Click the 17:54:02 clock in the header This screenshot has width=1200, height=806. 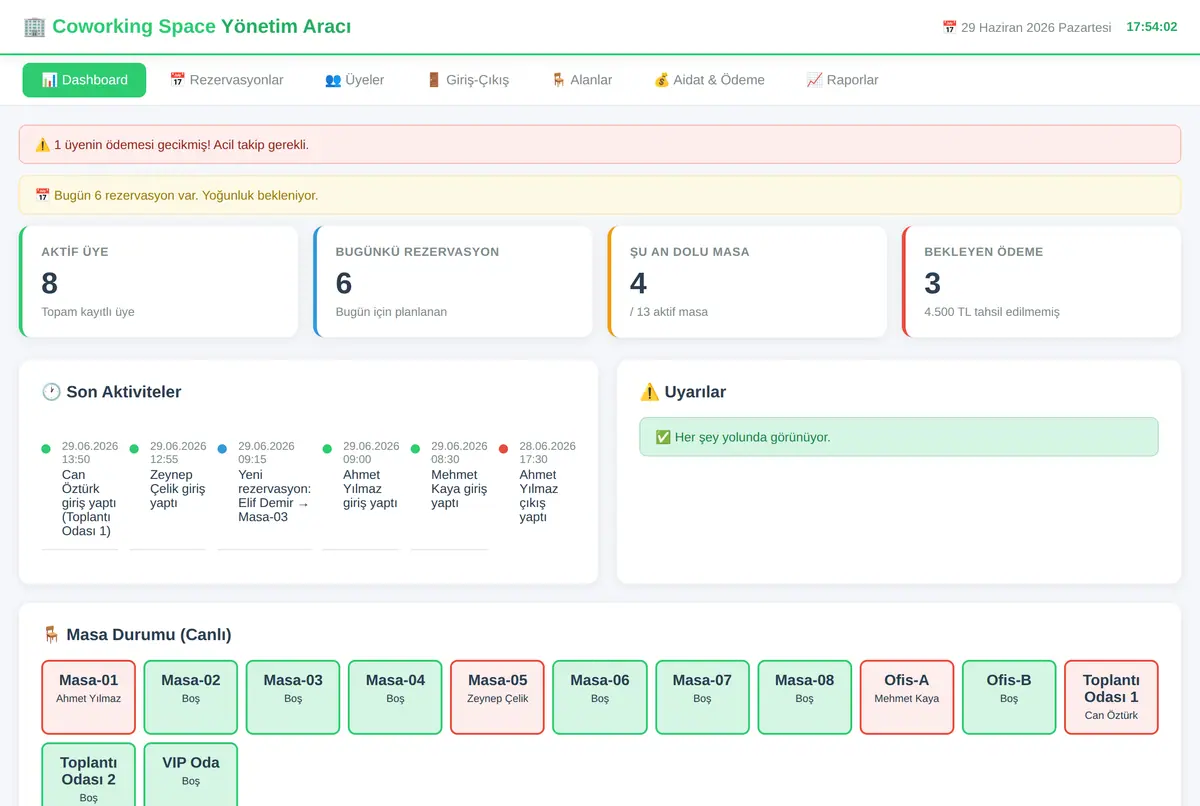1152,27
